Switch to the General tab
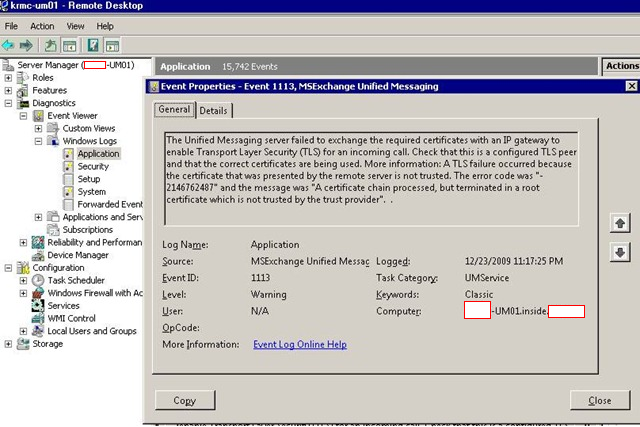The height and width of the screenshot is (427, 640). tap(174, 109)
